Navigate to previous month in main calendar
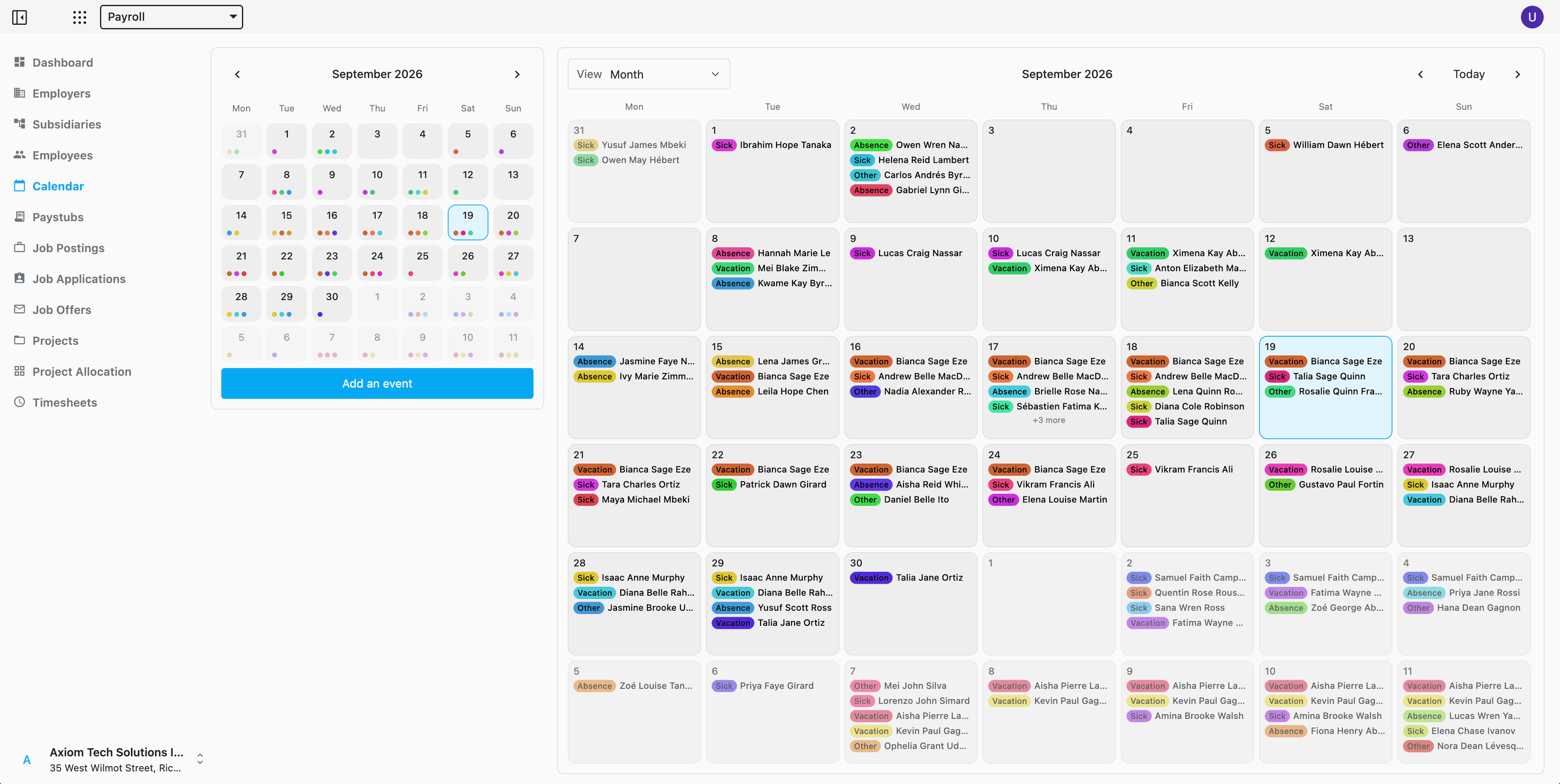Viewport: 1560px width, 784px height. click(x=1420, y=75)
